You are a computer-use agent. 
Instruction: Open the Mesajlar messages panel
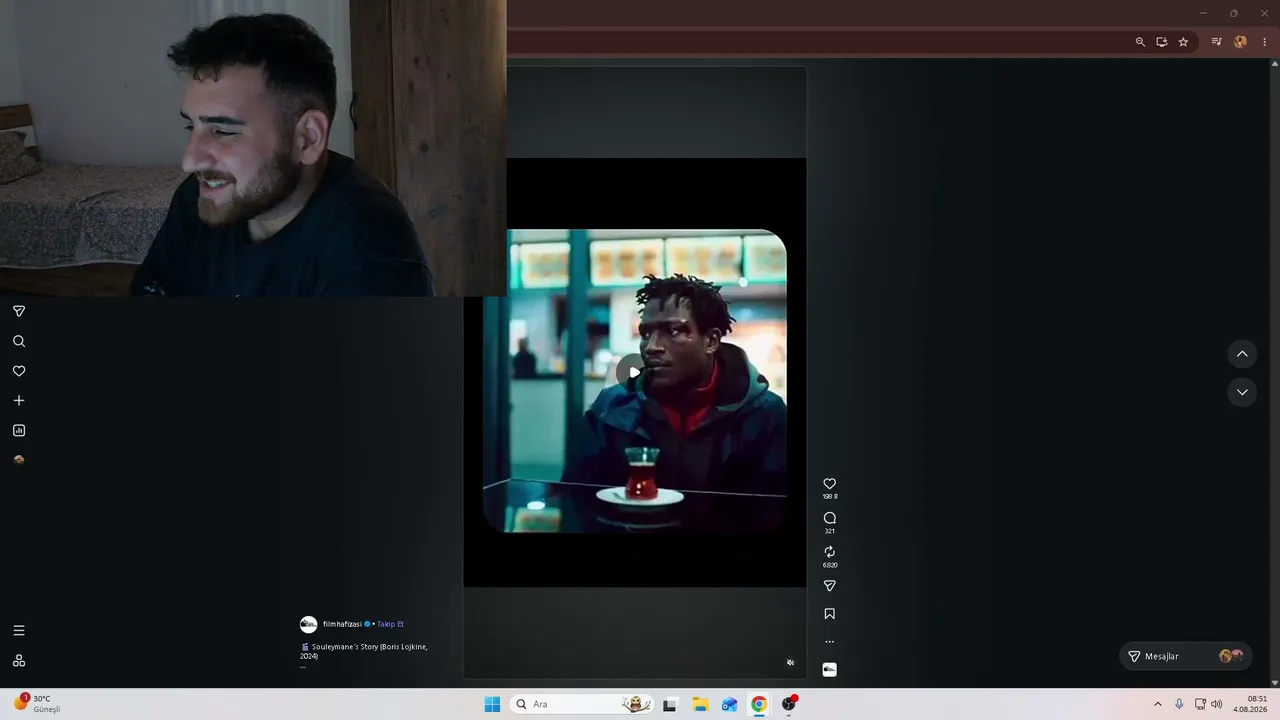[1185, 656]
